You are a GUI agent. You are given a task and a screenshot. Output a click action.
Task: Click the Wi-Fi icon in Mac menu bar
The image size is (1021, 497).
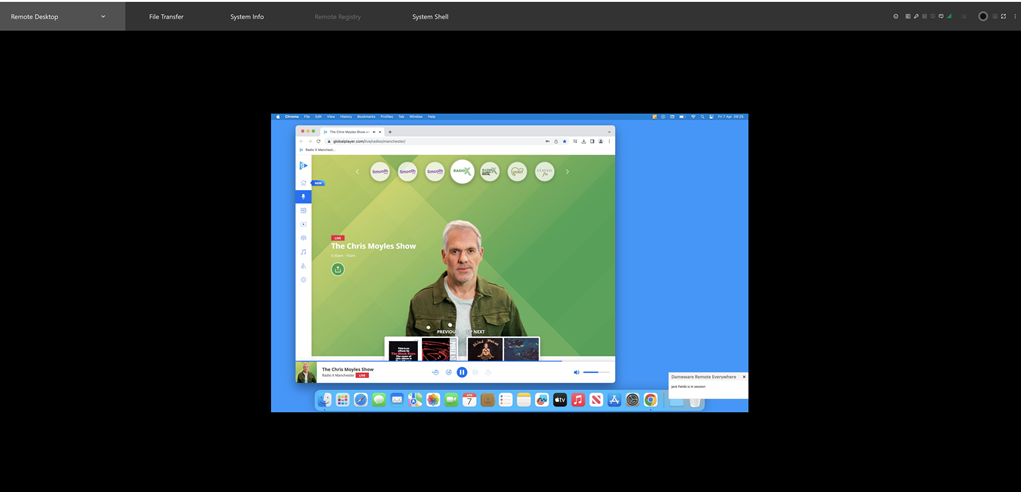click(693, 117)
